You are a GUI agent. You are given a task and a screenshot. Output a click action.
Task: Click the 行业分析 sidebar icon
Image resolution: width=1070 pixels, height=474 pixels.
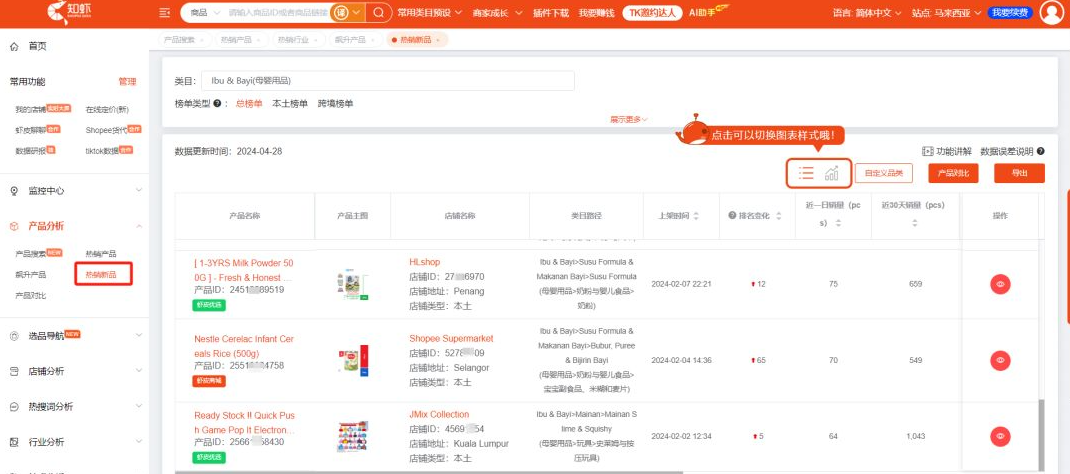tap(14, 442)
